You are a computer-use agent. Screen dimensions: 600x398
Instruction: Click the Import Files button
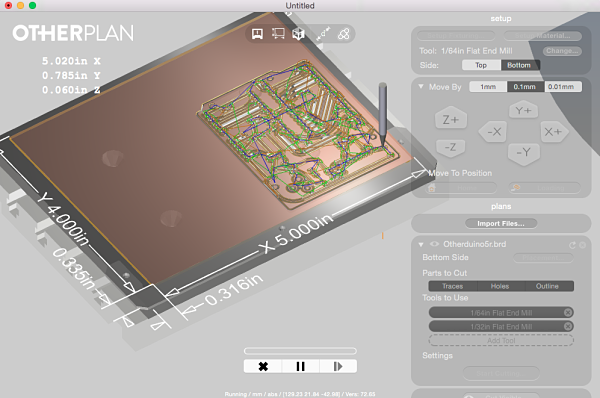501,223
